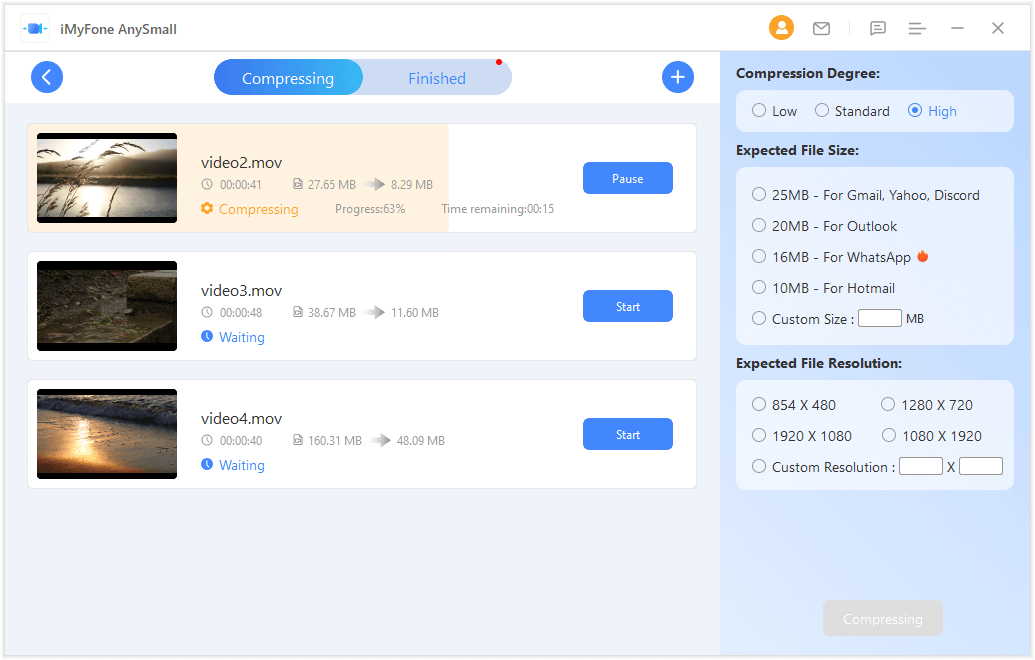Click the file size icon for video4.mov
The width and height of the screenshot is (1035, 660).
click(x=298, y=440)
